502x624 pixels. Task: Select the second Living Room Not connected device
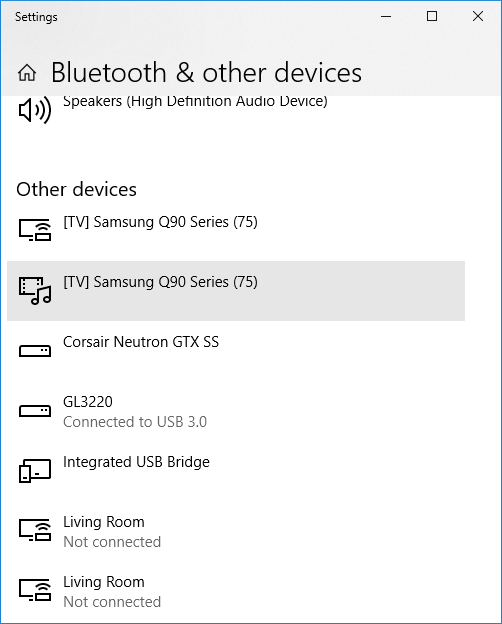pos(236,591)
